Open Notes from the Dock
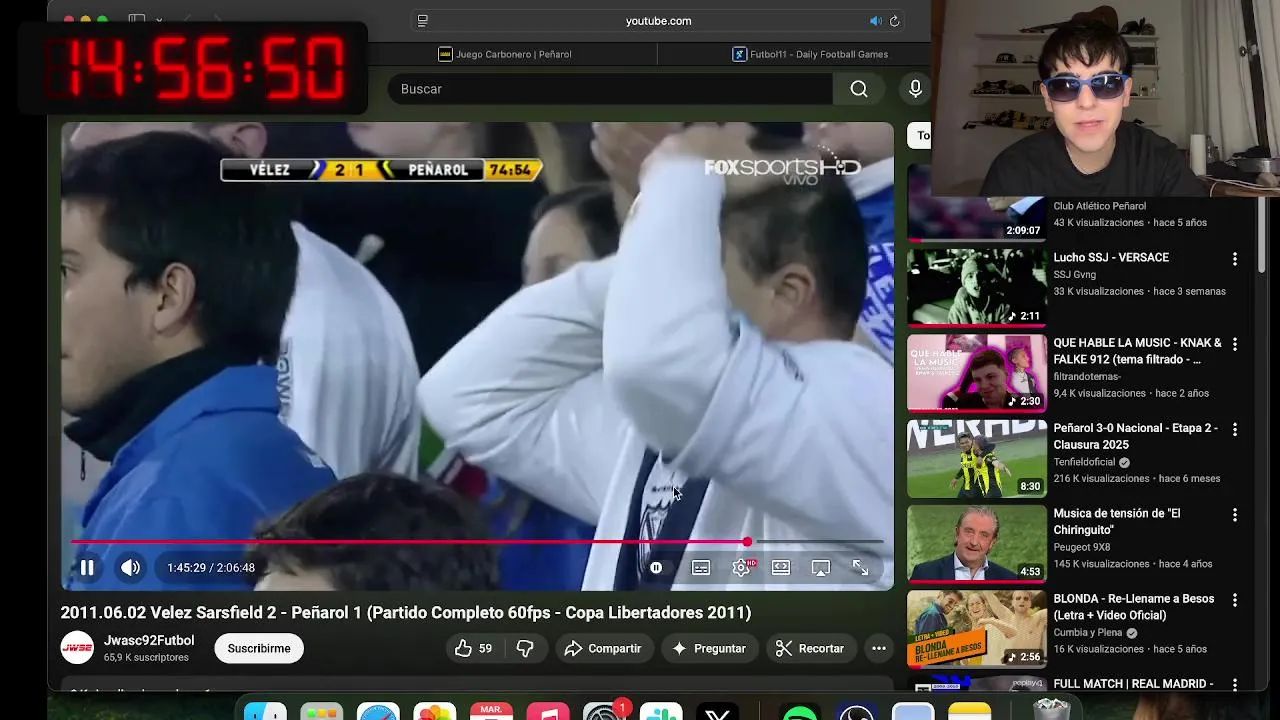This screenshot has height=720, width=1280. pos(969,711)
